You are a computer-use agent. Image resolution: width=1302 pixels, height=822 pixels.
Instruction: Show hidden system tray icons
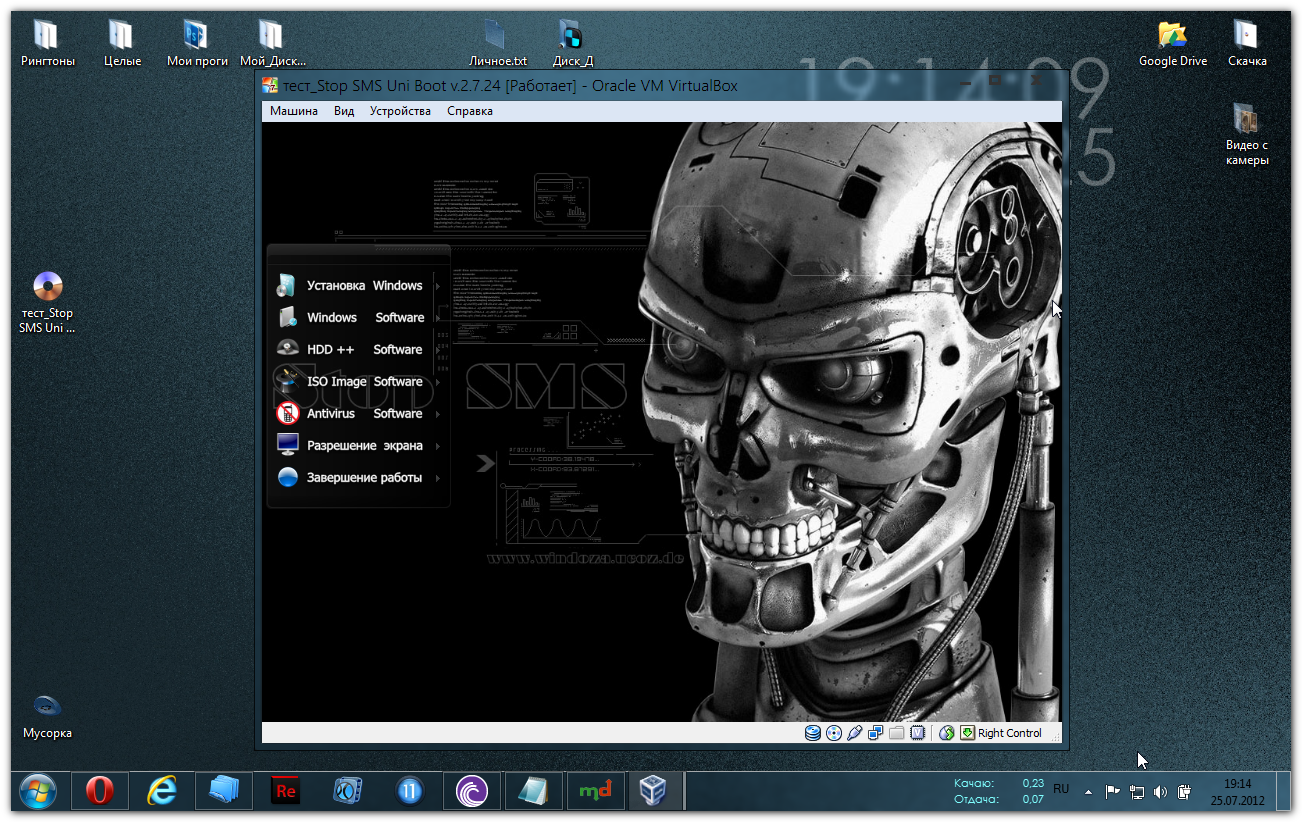[x=1088, y=792]
